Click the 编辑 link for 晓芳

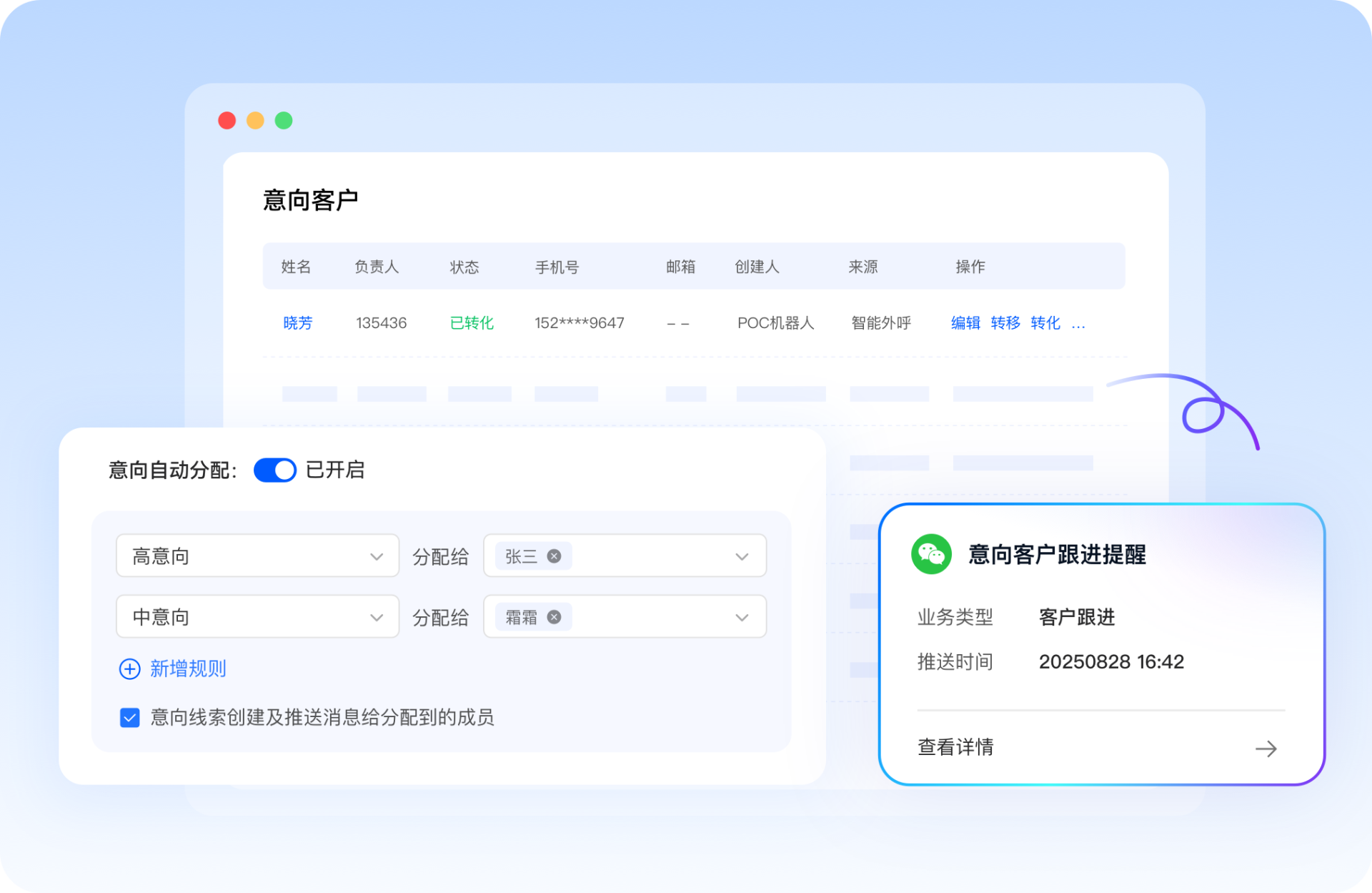pyautogui.click(x=965, y=323)
